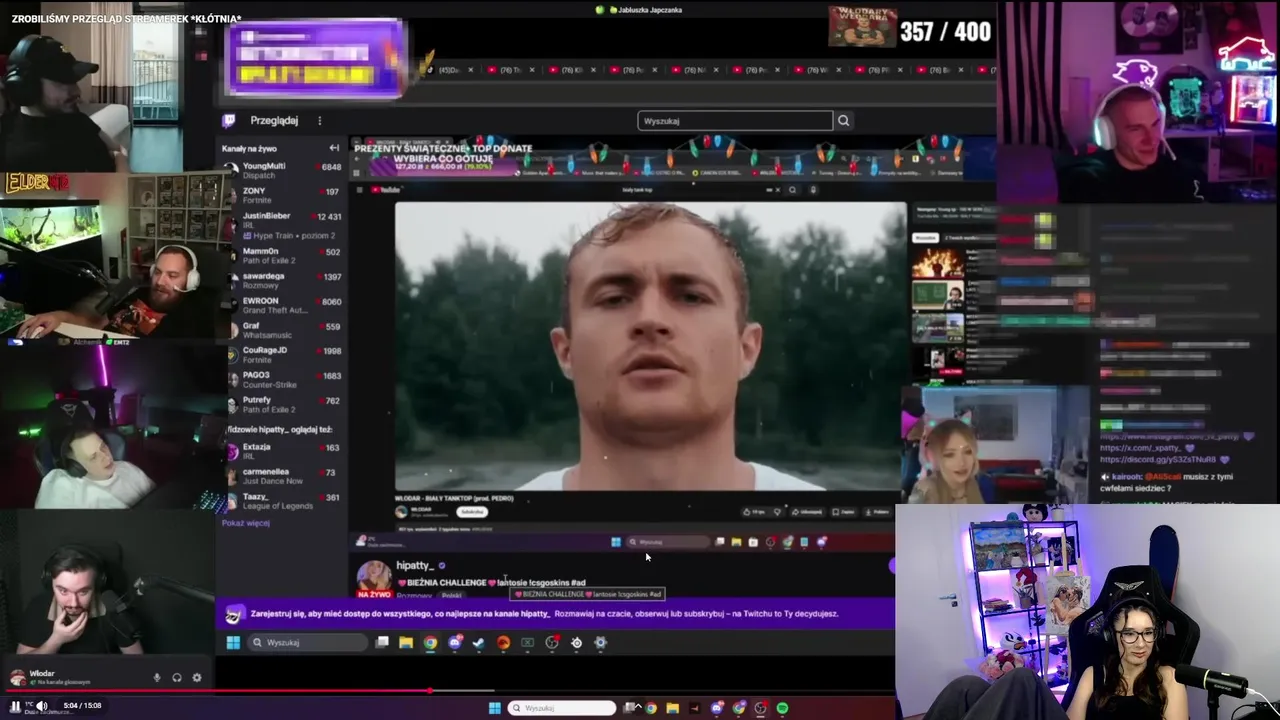The image size is (1280, 720).
Task: Open the Start menu on the bottom taskbar
Action: 494,708
